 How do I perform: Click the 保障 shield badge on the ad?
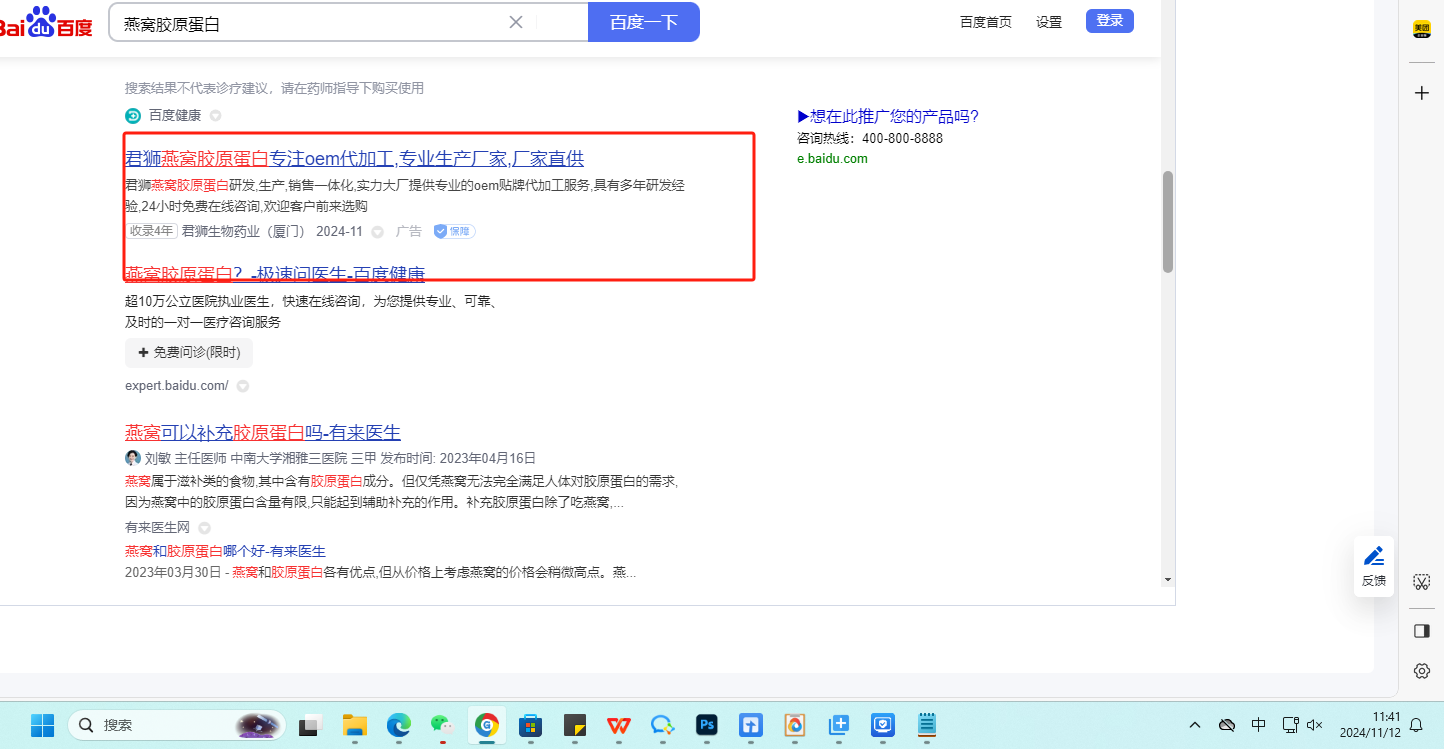tap(454, 231)
